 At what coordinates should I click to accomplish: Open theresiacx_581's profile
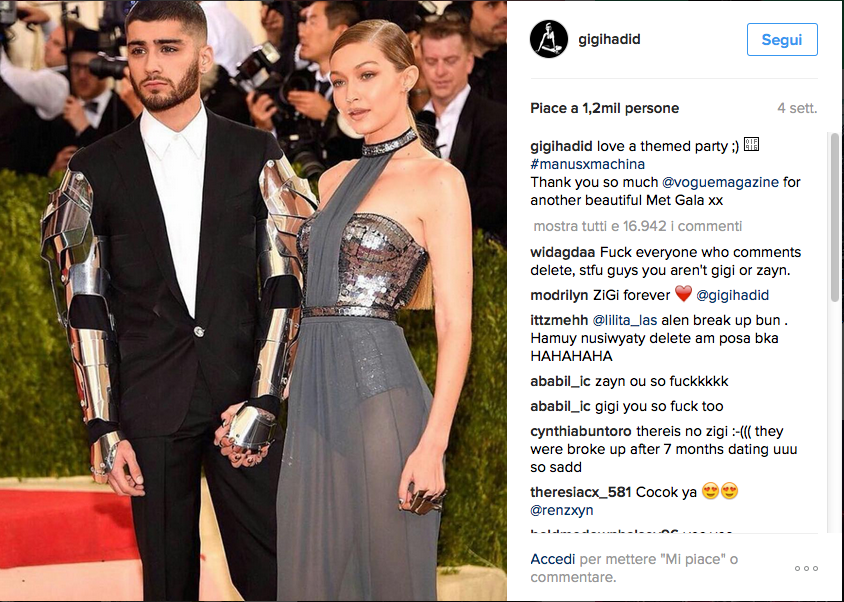coord(581,492)
